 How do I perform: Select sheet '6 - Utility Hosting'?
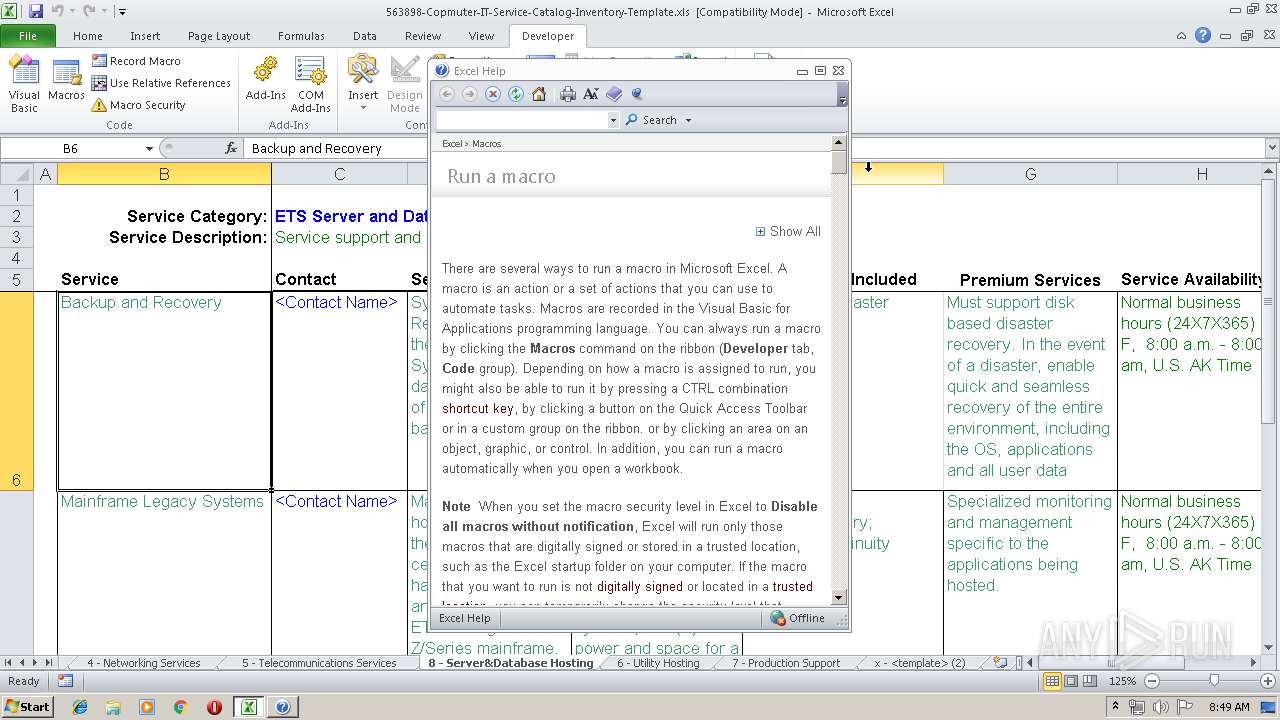click(x=658, y=663)
